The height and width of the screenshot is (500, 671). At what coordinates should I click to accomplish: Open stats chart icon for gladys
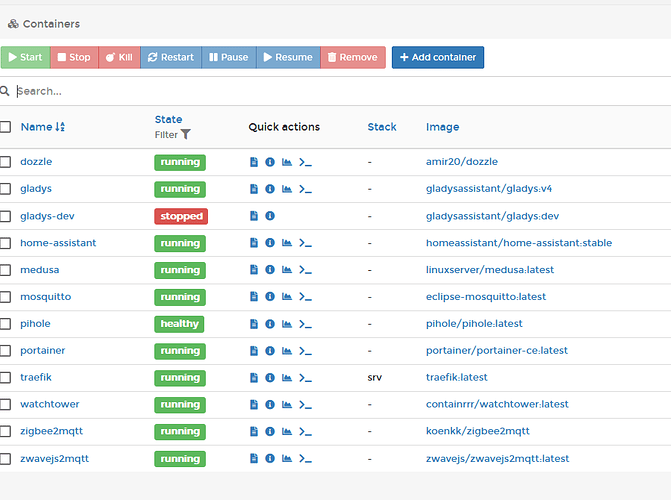(287, 189)
